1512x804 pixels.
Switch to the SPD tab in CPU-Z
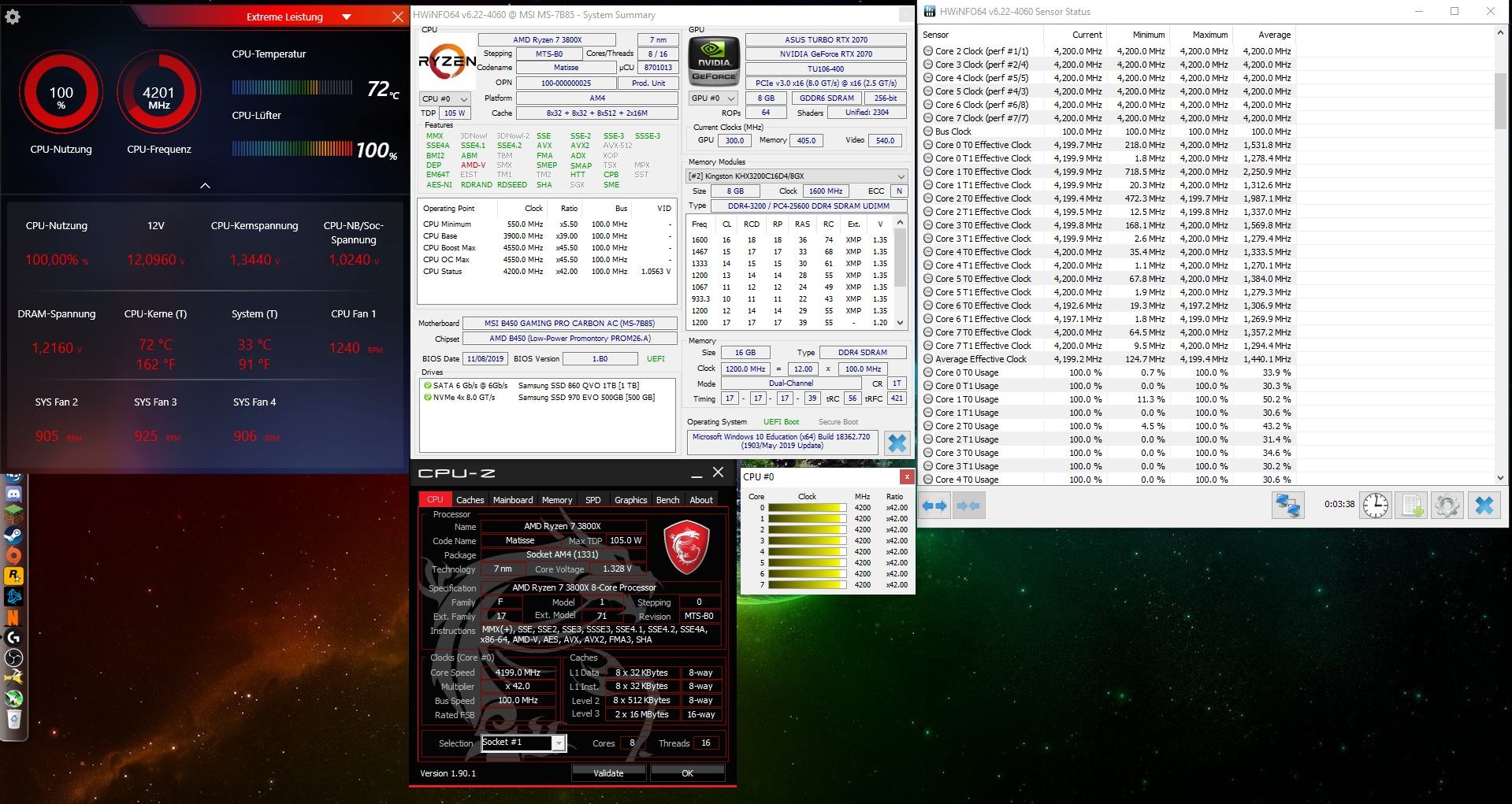tap(593, 499)
